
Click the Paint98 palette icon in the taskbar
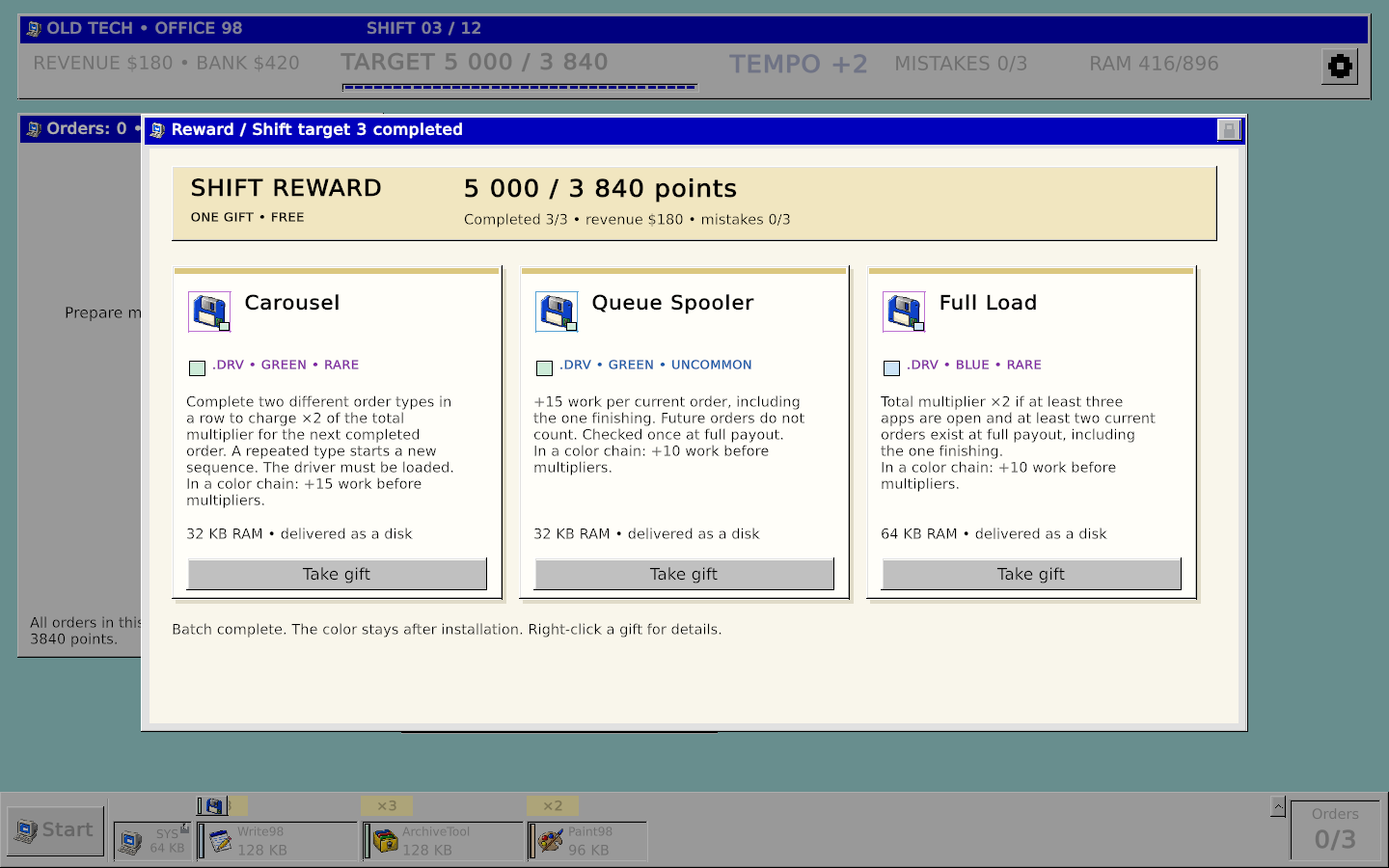click(x=551, y=841)
